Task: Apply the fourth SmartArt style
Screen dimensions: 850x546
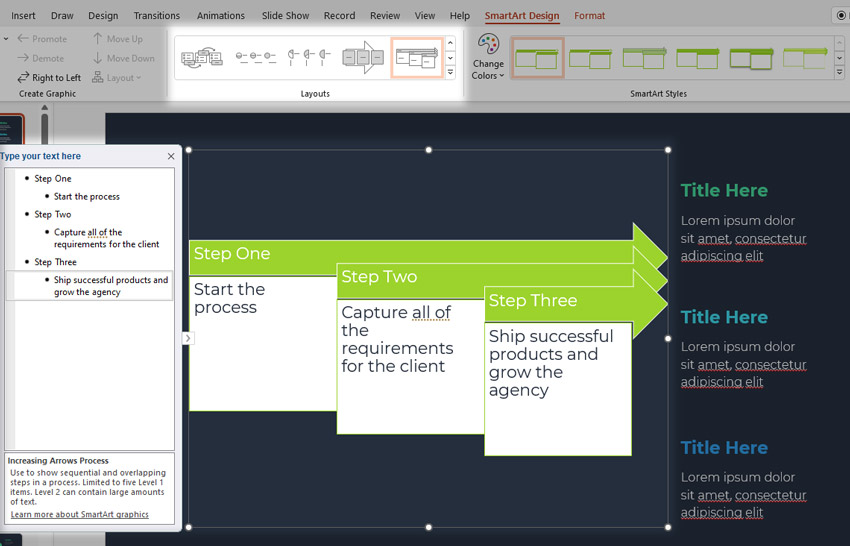Action: 698,58
